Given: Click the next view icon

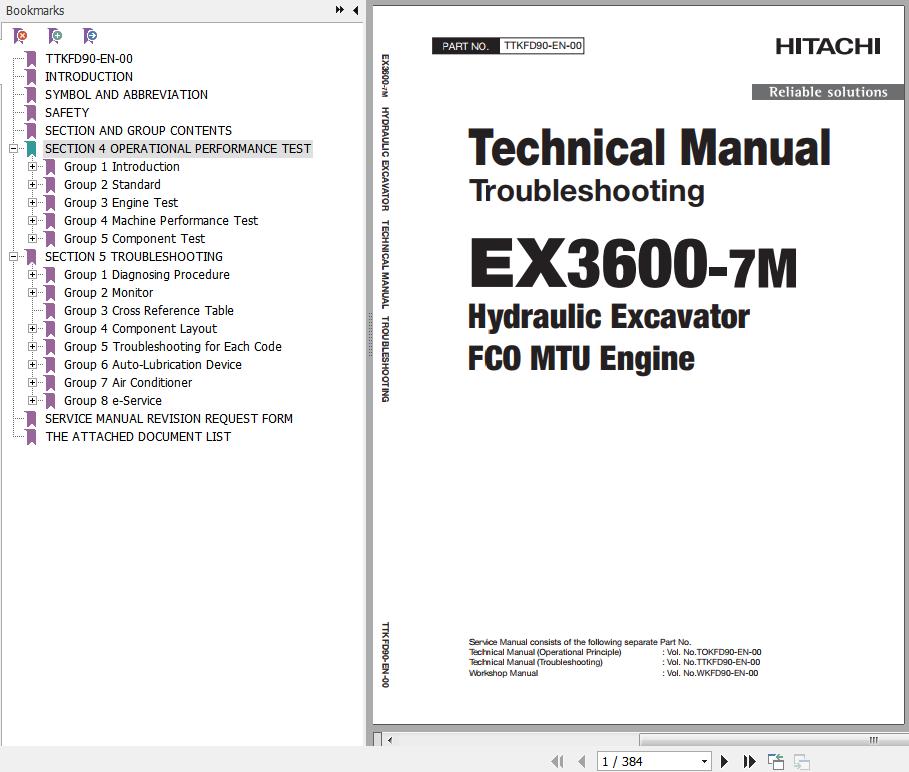Looking at the screenshot, I should click(x=802, y=761).
